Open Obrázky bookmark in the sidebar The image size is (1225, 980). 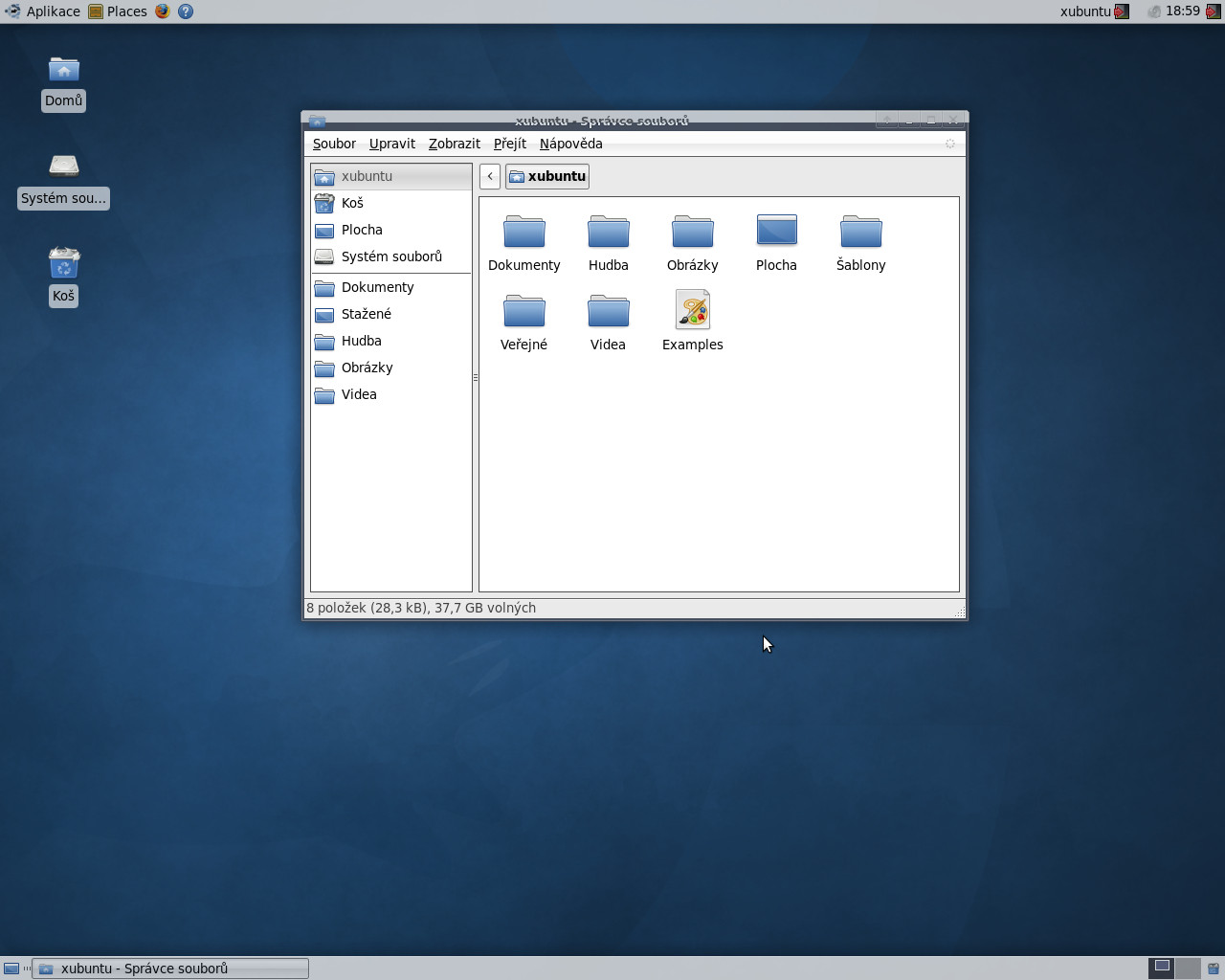point(391,367)
